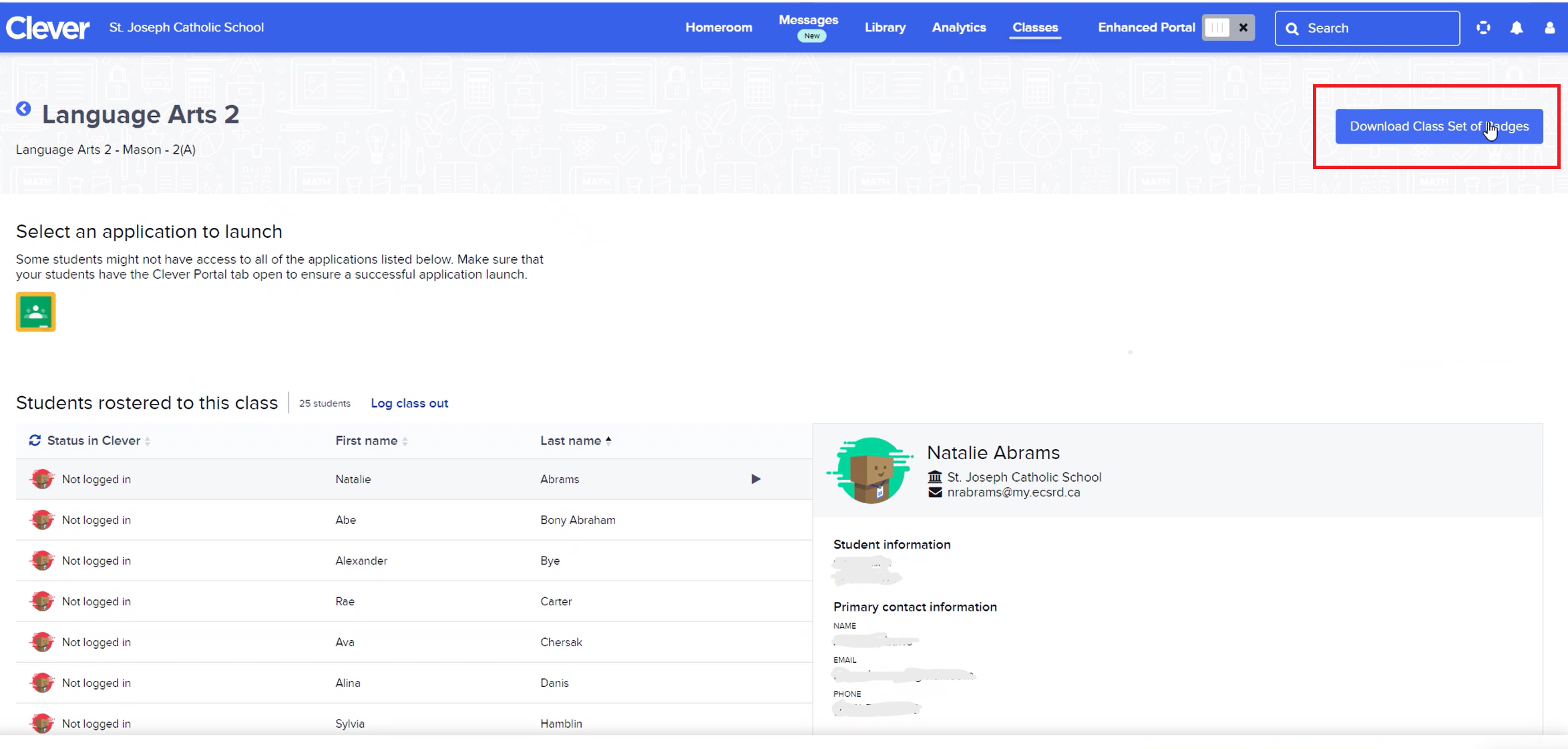Click St. Joseph Catholic School in student panel

(x=1024, y=477)
